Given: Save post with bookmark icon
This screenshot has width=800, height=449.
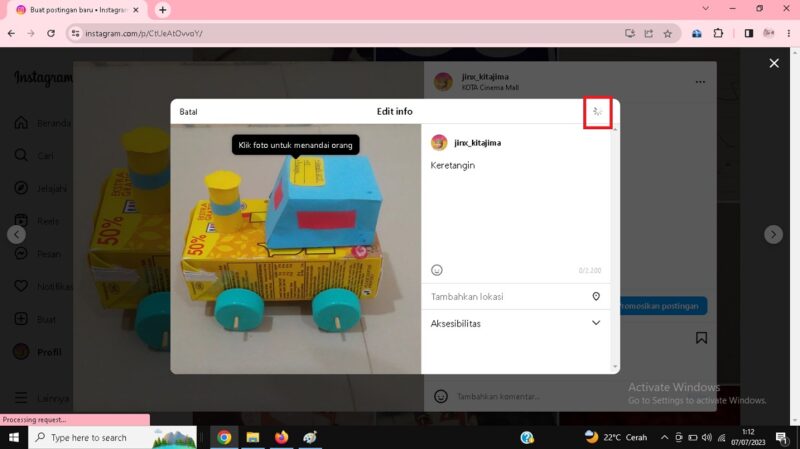Looking at the screenshot, I should pyautogui.click(x=702, y=338).
